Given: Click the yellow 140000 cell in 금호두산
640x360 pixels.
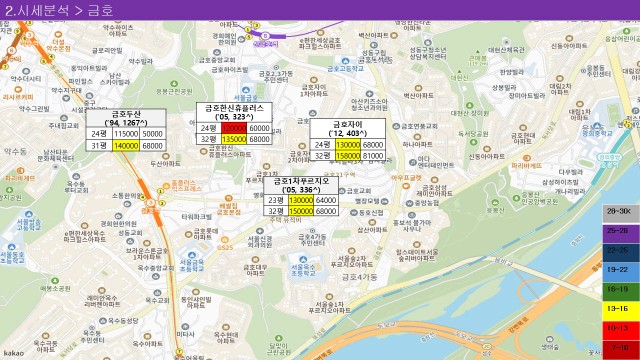Looking at the screenshot, I should [x=126, y=146].
